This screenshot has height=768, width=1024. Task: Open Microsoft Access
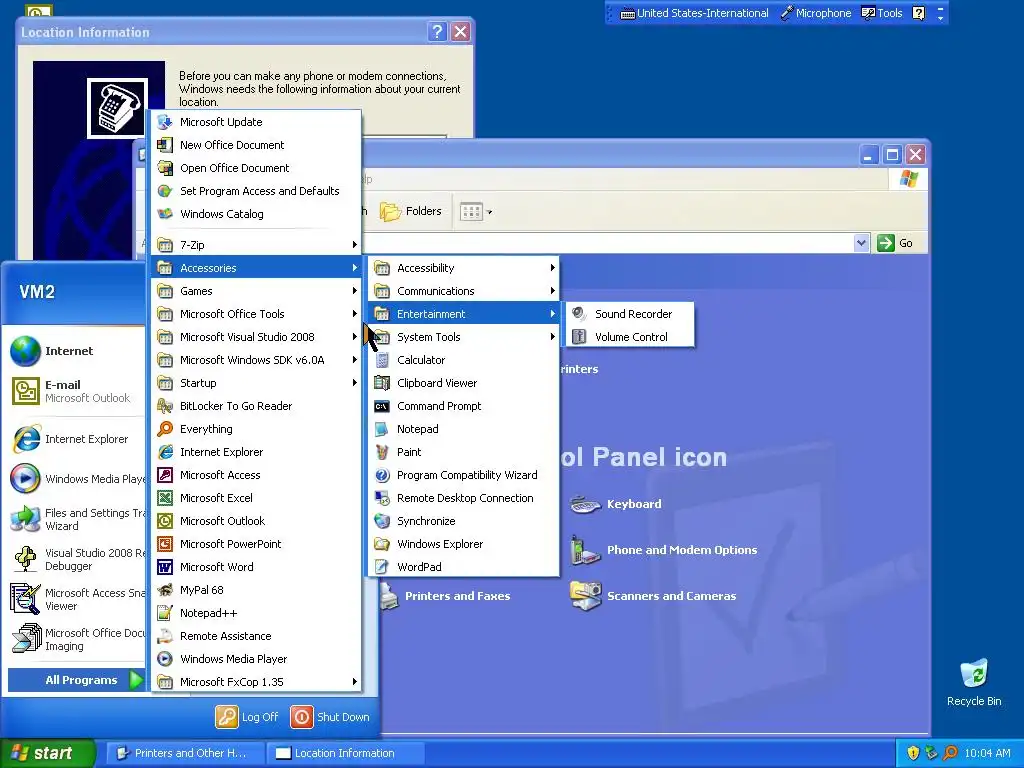pyautogui.click(x=256, y=475)
